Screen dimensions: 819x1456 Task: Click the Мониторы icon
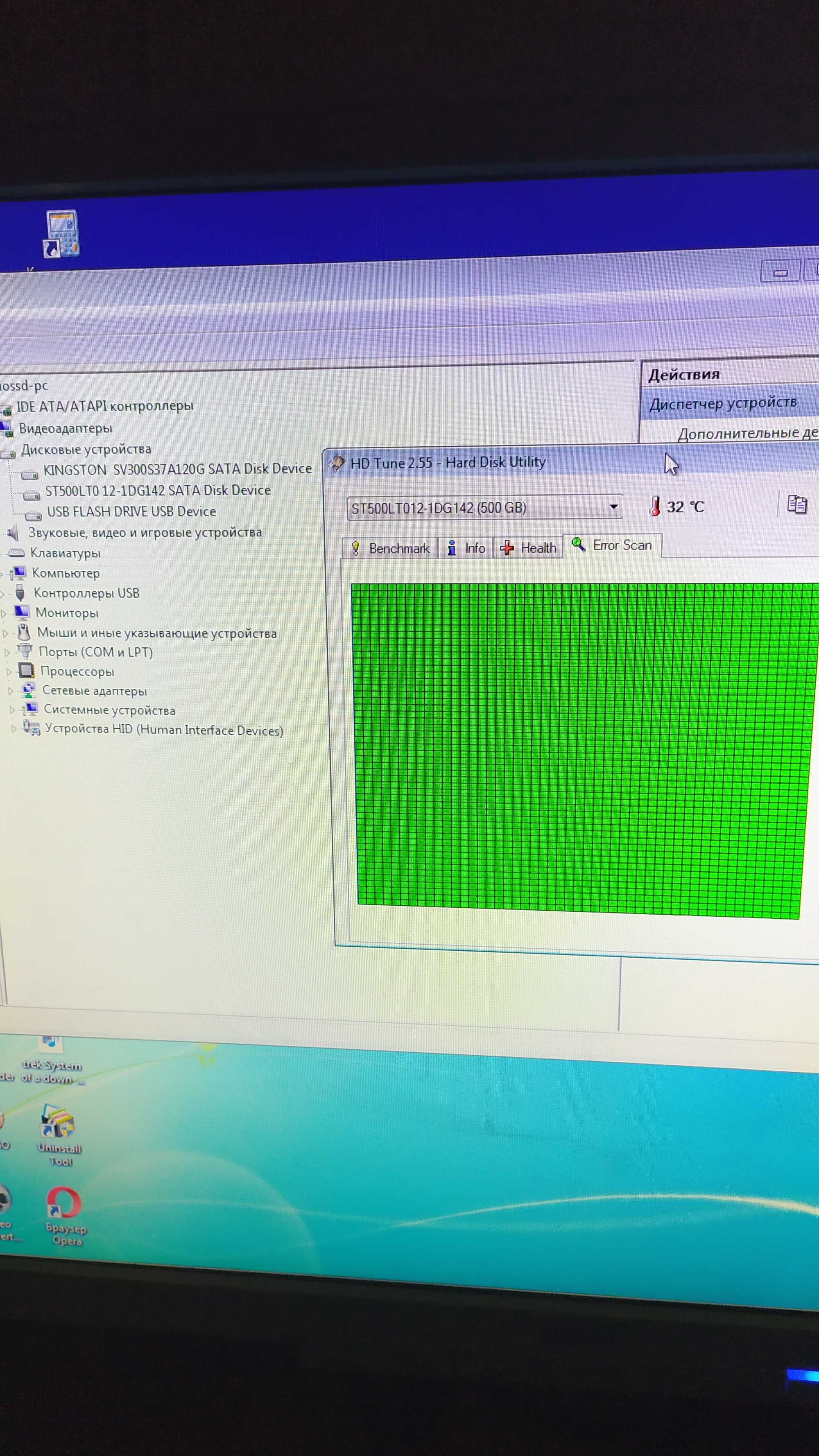(x=22, y=612)
